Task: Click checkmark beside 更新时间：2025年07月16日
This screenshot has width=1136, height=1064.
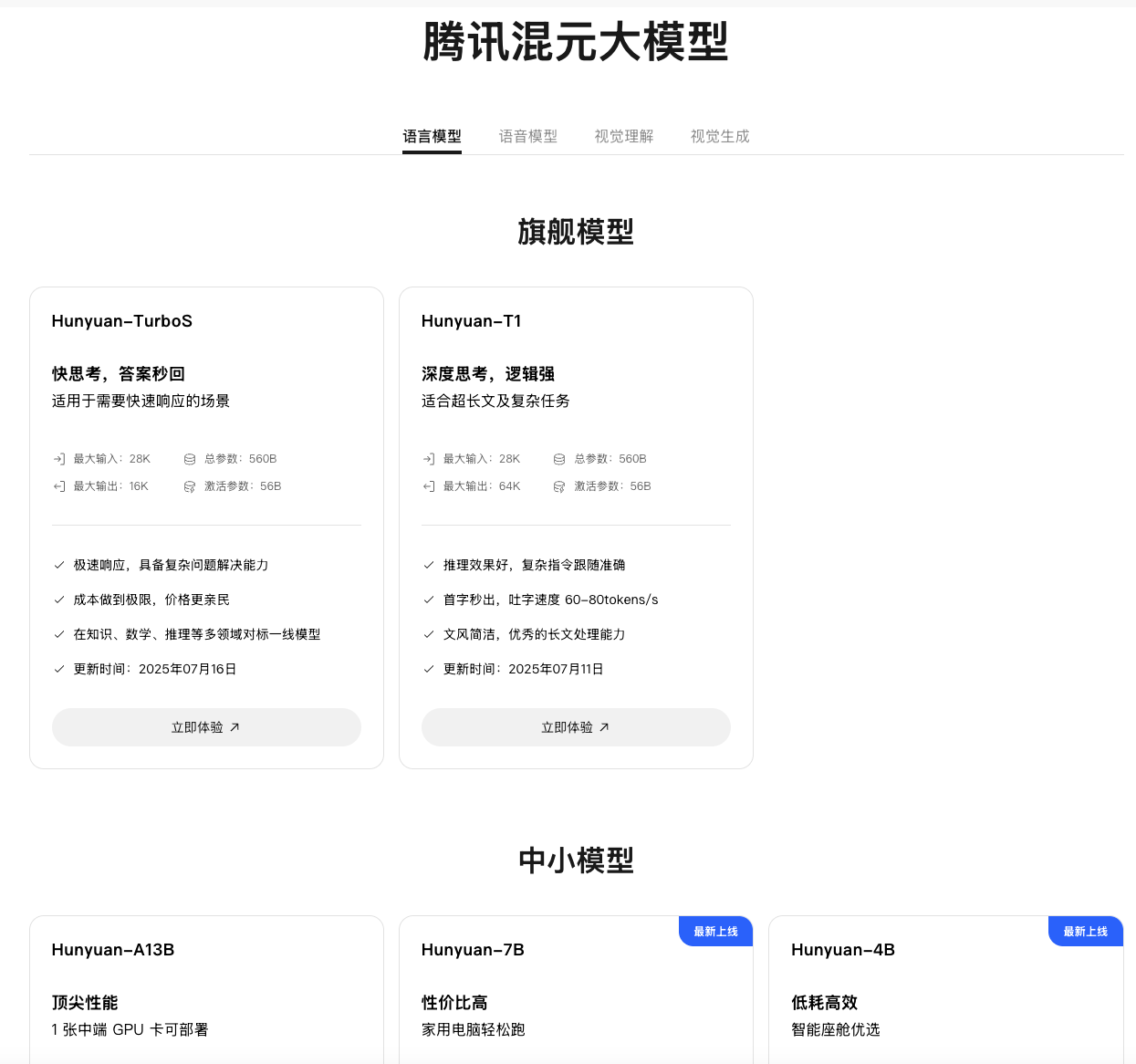Action: point(59,669)
